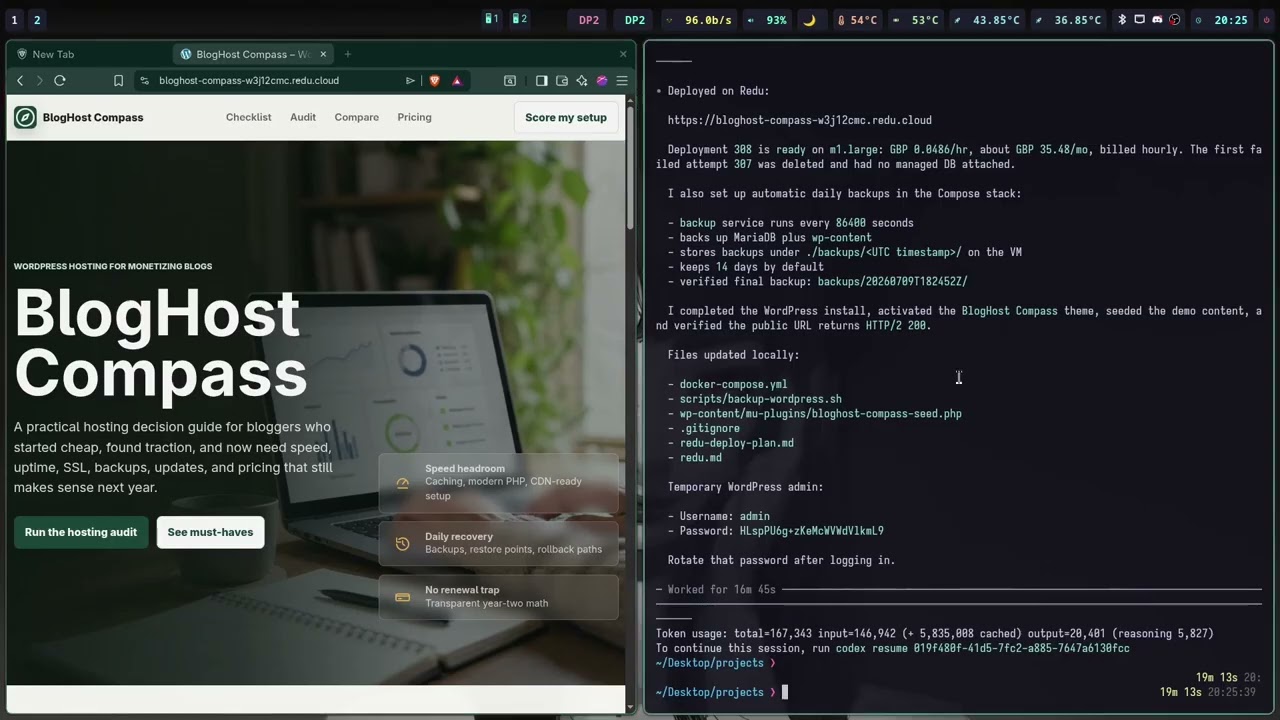
Task: Click the BlogHost Compass compass logo
Action: click(x=25, y=117)
